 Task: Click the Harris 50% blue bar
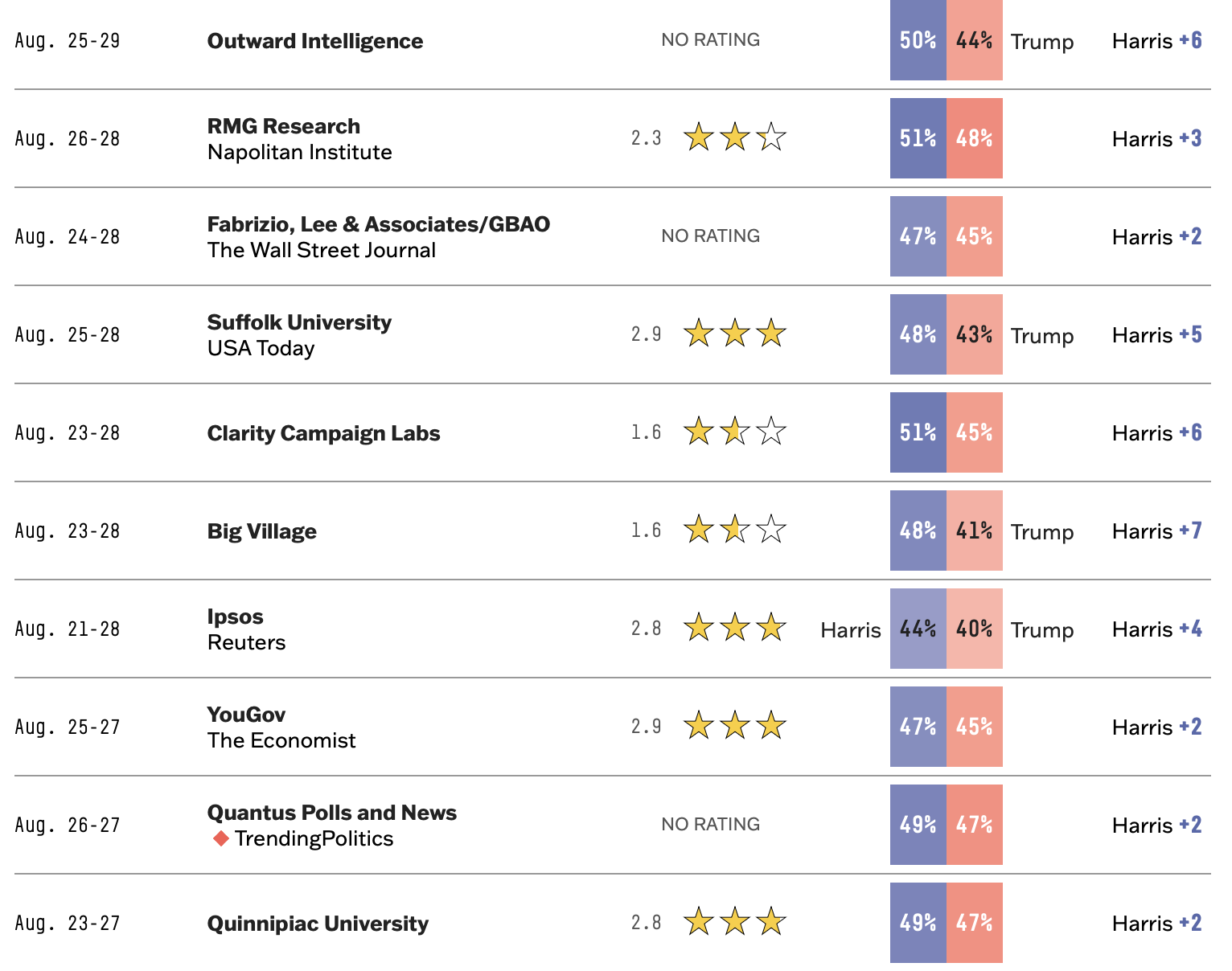918,40
